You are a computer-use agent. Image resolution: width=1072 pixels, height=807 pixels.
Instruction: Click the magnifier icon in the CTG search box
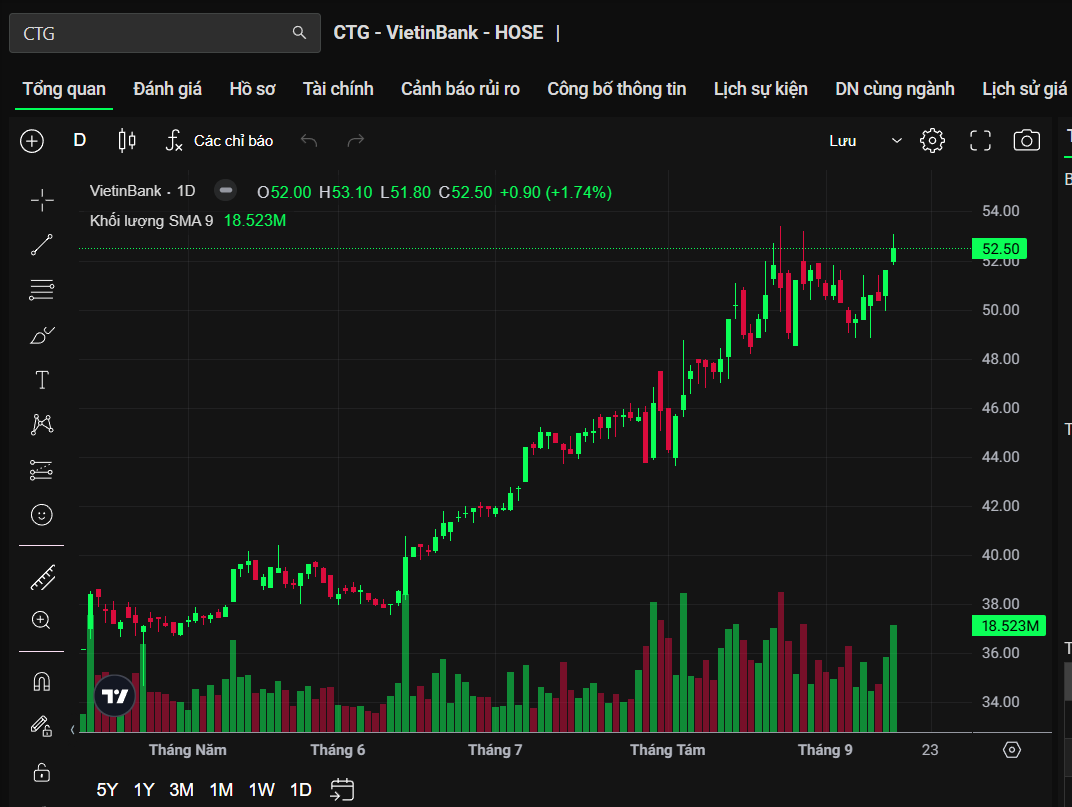point(299,33)
